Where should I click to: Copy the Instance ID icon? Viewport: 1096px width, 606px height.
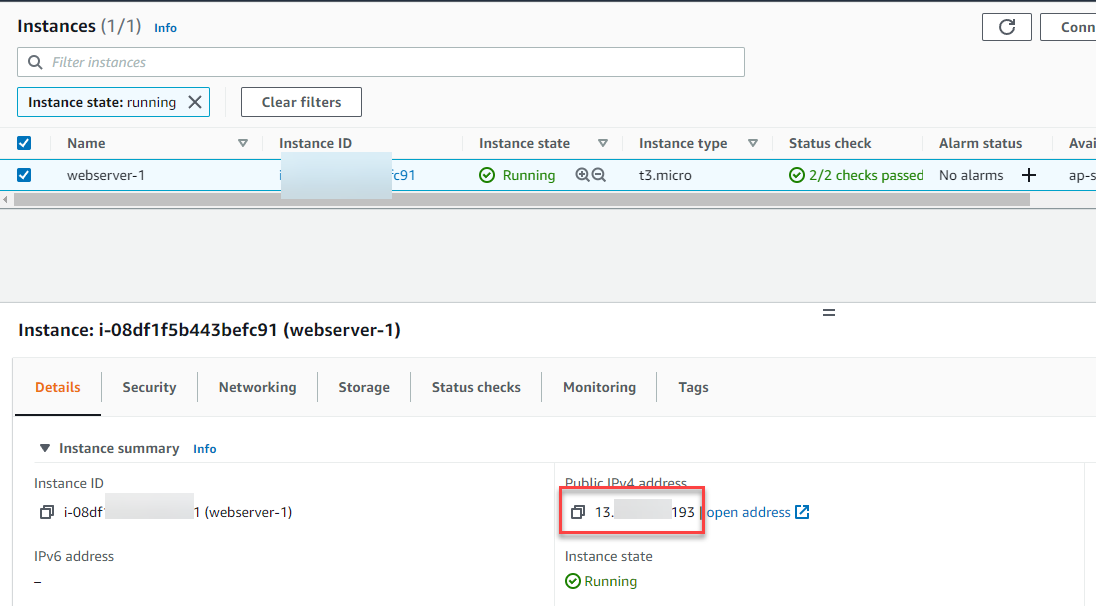[x=47, y=512]
